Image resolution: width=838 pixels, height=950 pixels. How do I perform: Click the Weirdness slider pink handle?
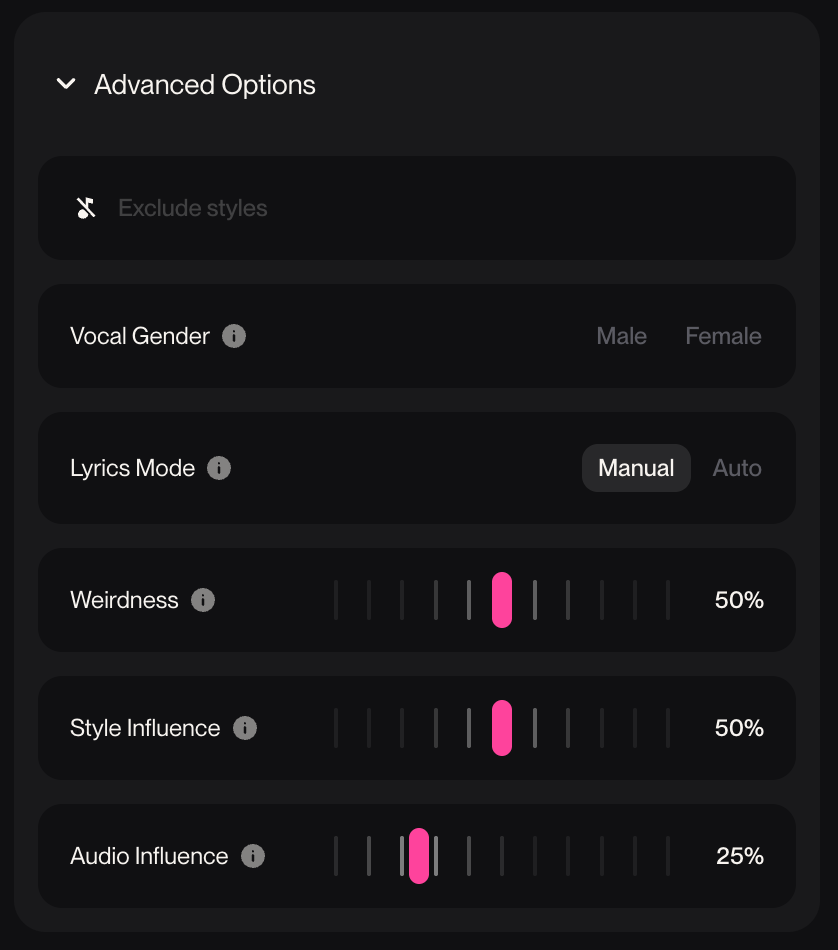pos(502,600)
